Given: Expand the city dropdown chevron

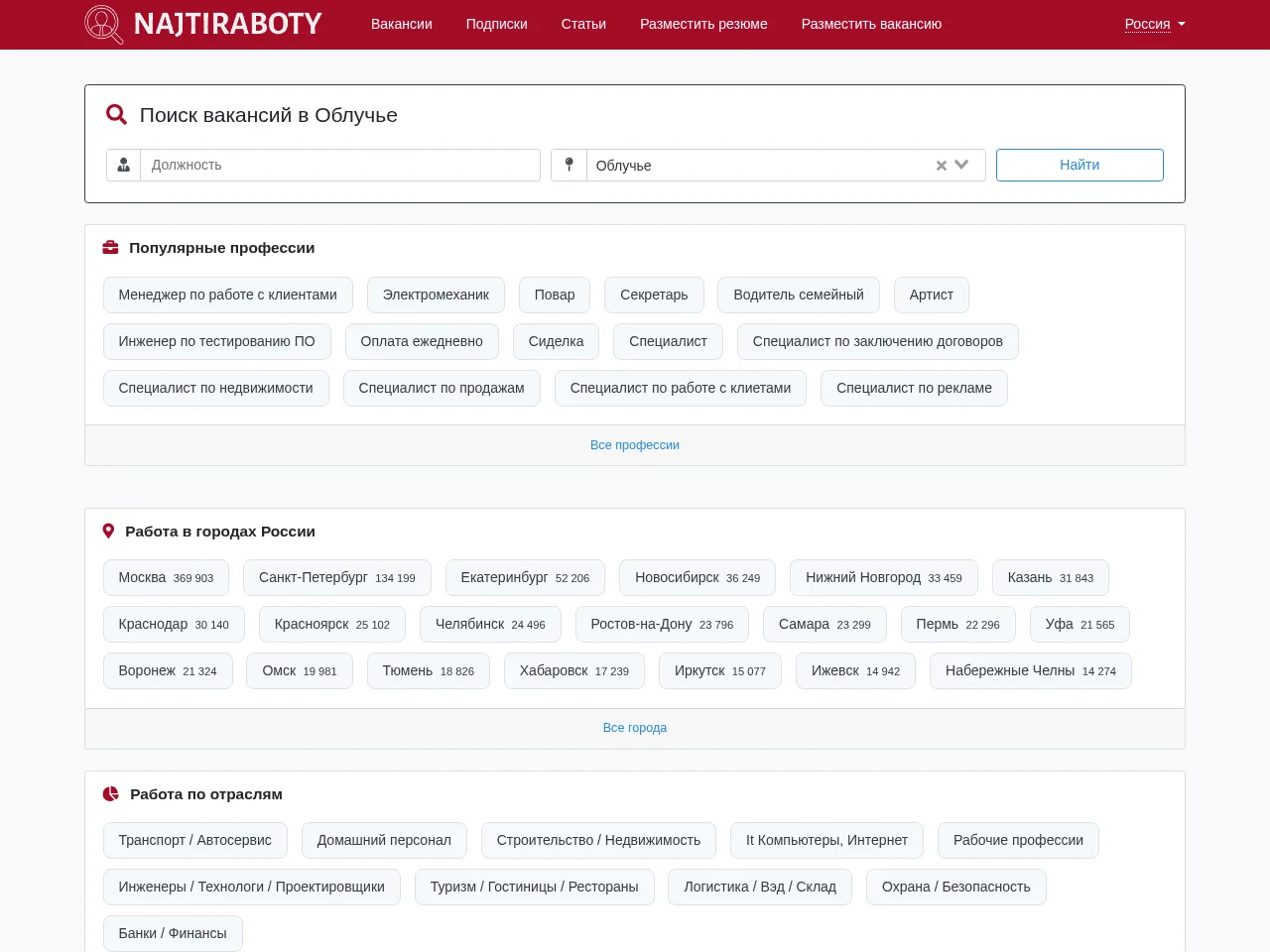Looking at the screenshot, I should click(961, 165).
